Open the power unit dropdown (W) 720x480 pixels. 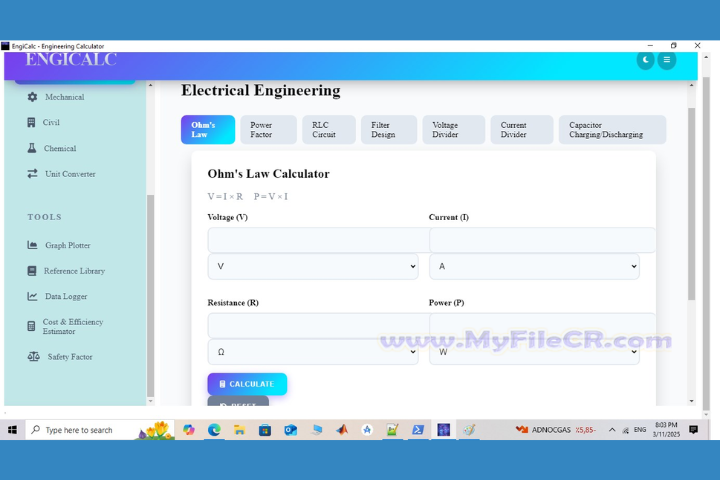pyautogui.click(x=534, y=352)
